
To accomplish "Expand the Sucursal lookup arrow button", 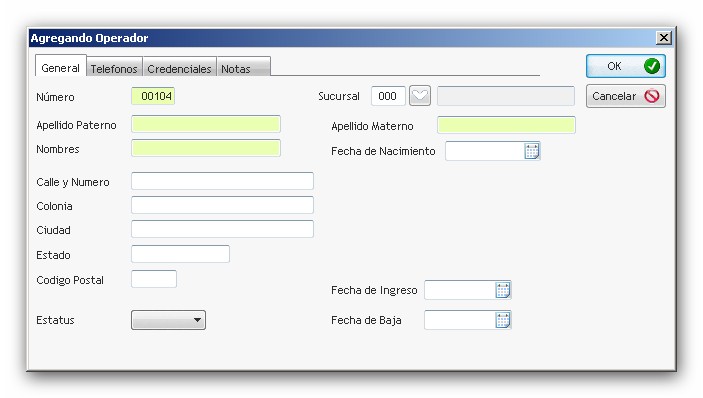I will point(420,96).
